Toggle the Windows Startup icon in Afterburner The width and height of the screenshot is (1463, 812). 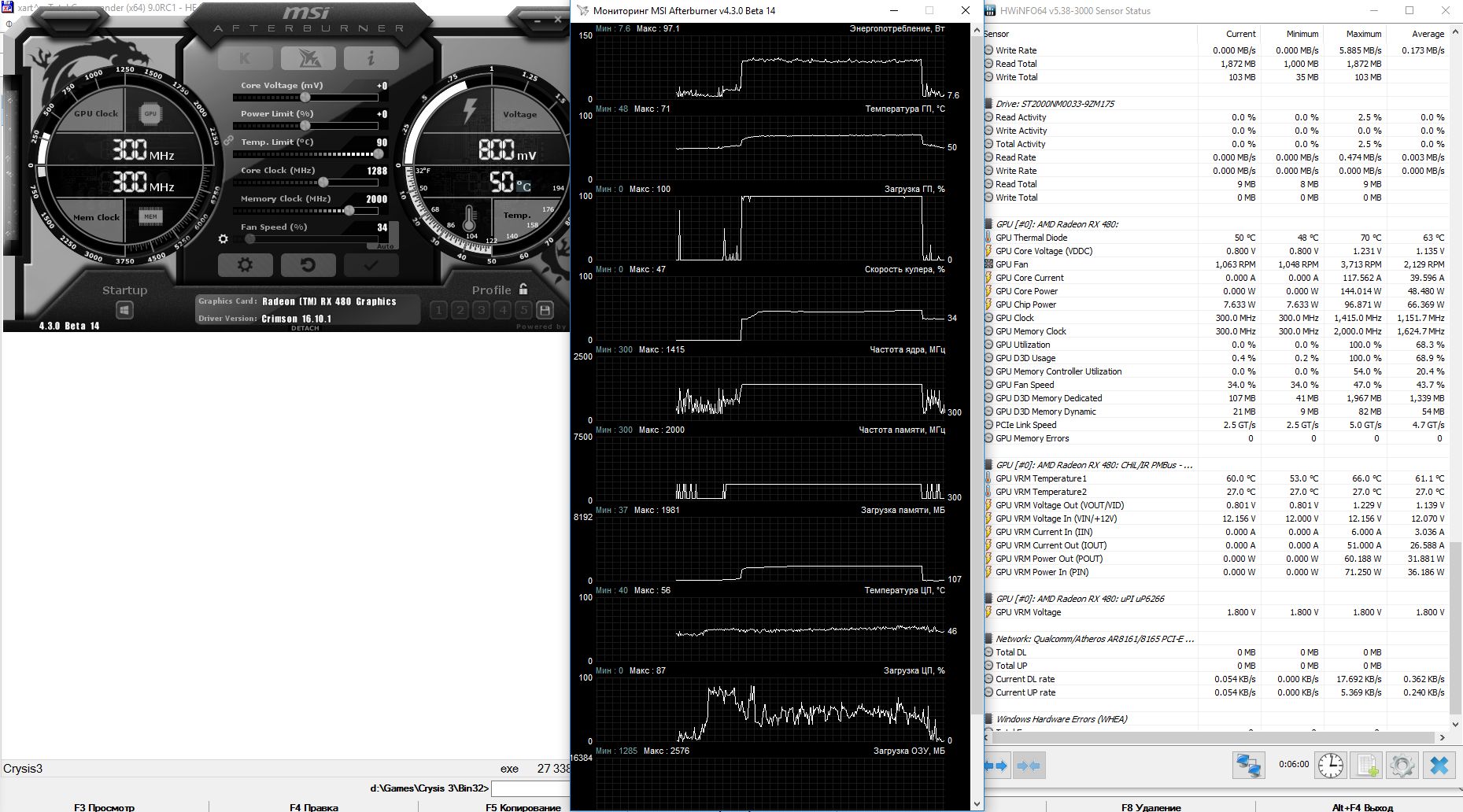(x=124, y=311)
